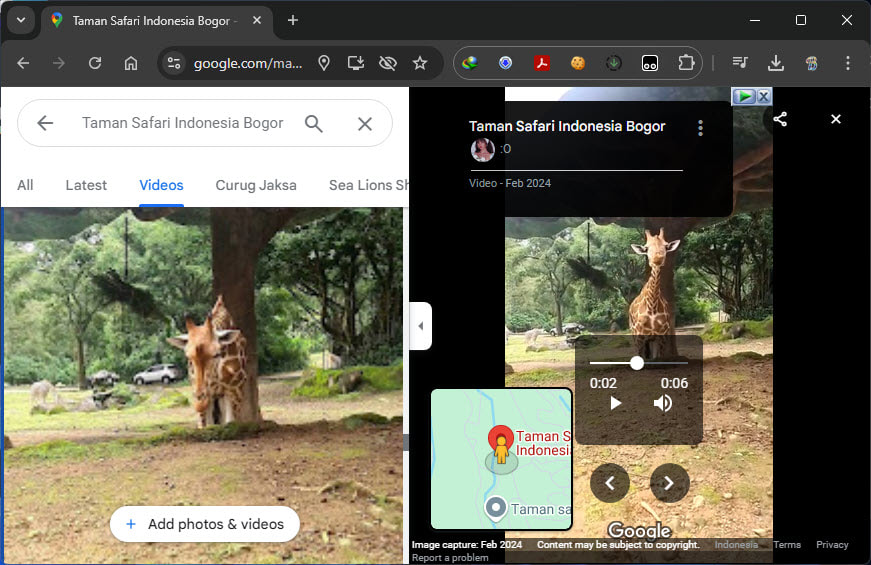The width and height of the screenshot is (871, 565).
Task: Open the Curug Jaksa tab
Action: pyautogui.click(x=256, y=185)
